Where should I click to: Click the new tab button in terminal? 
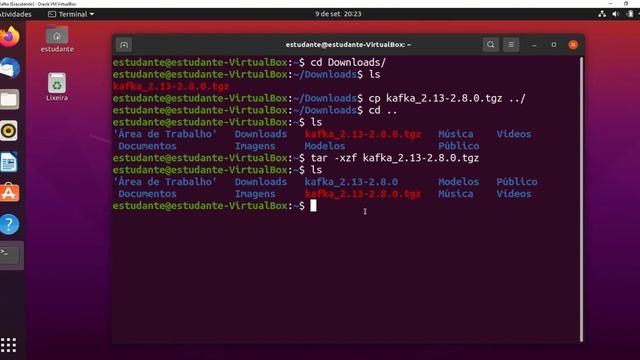124,45
